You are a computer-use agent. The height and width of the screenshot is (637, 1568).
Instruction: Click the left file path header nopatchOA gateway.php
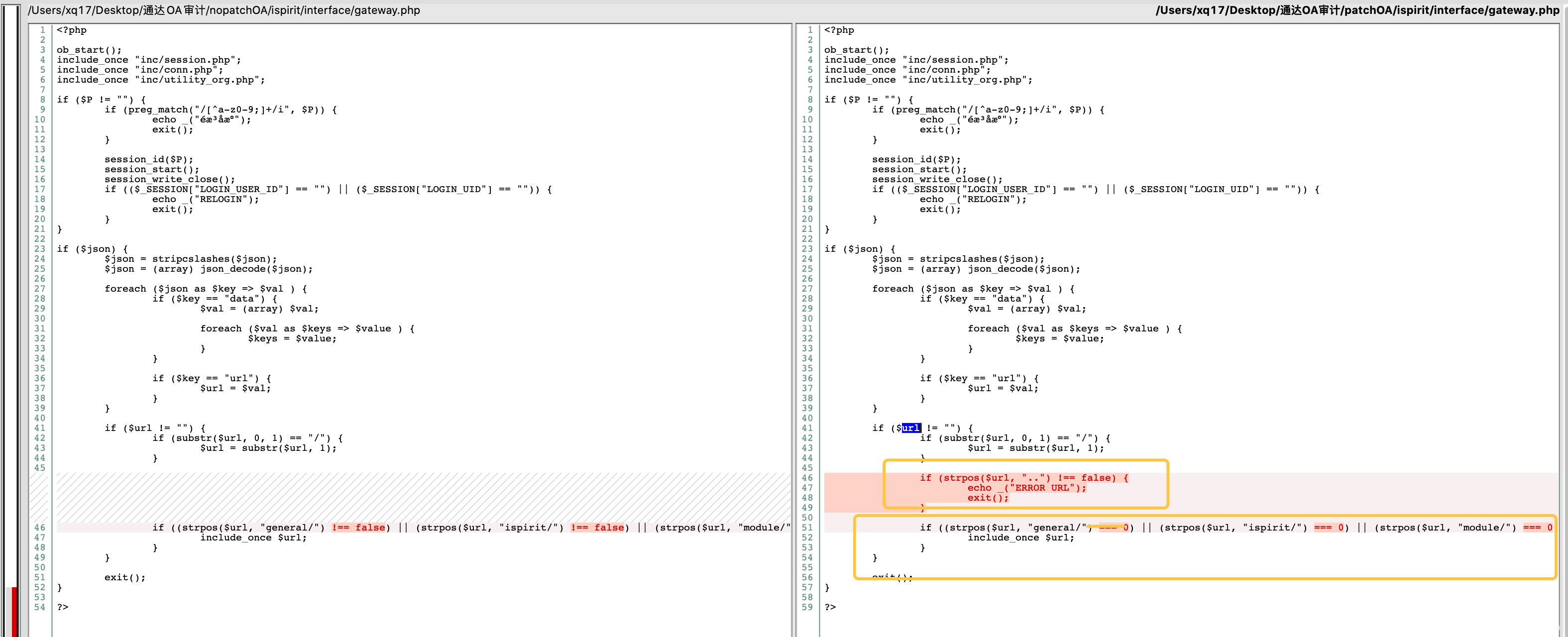coord(224,10)
